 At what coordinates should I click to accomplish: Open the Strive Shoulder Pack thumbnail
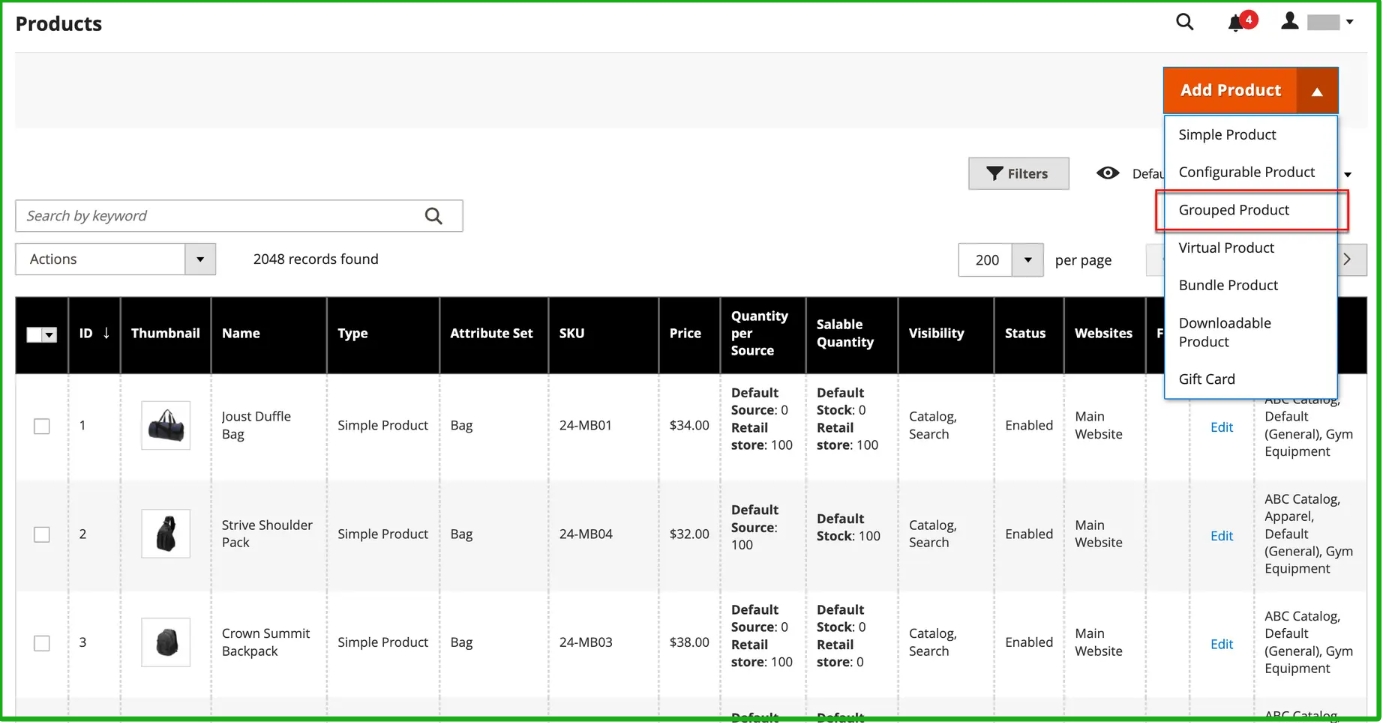165,534
